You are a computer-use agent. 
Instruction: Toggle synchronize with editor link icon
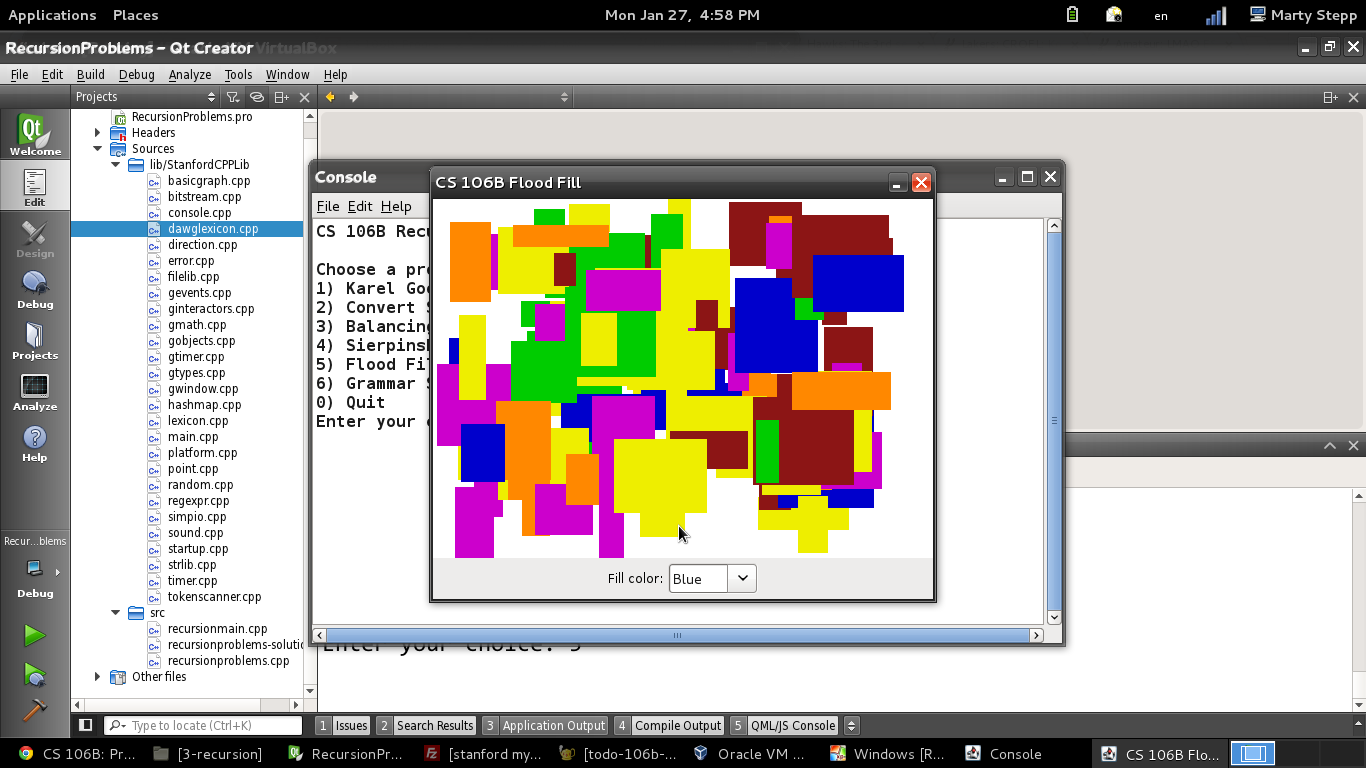tap(257, 97)
